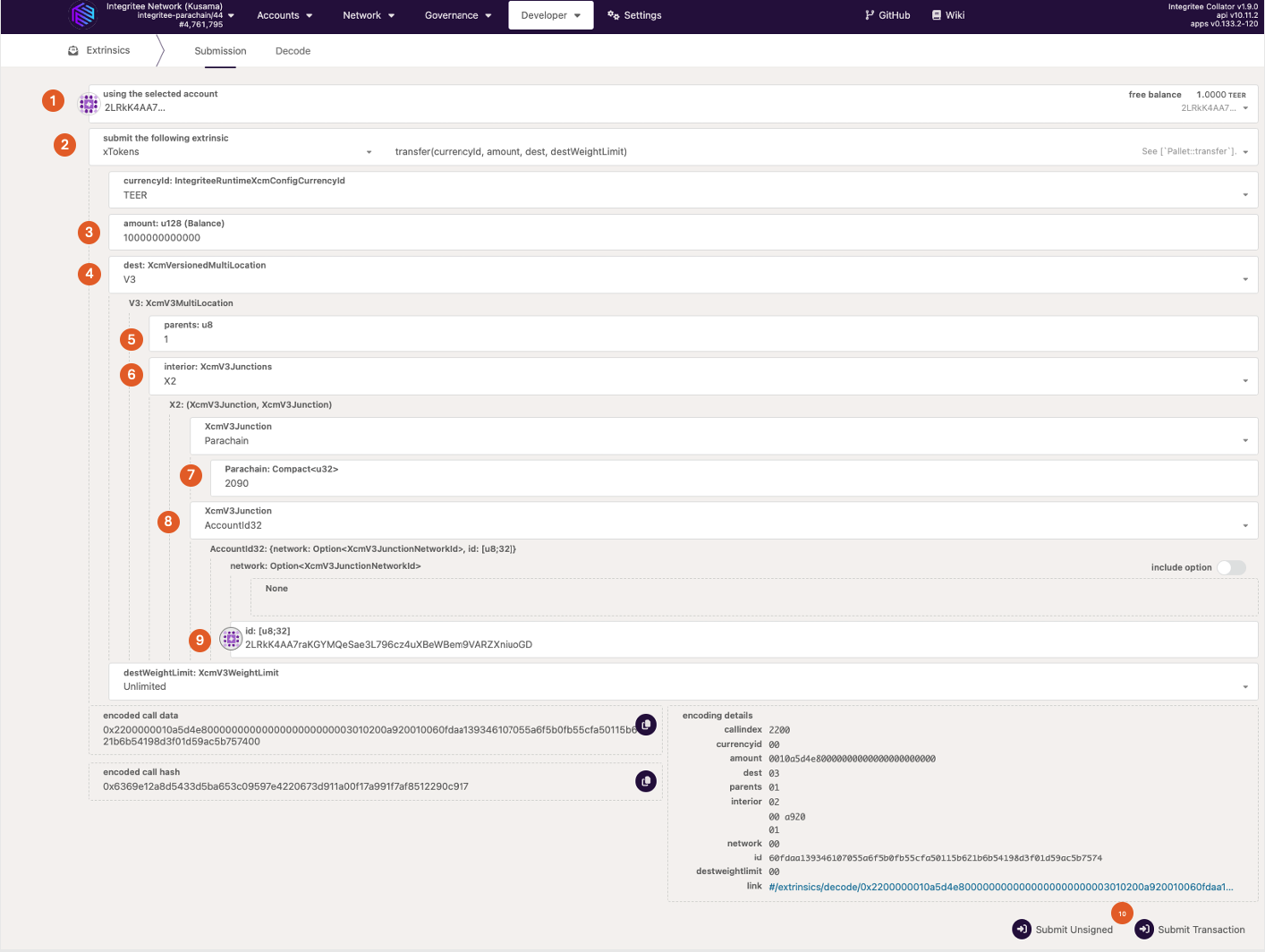Click the identicon beside the id field
Screen dimensions: 1265x952
[x=231, y=638]
